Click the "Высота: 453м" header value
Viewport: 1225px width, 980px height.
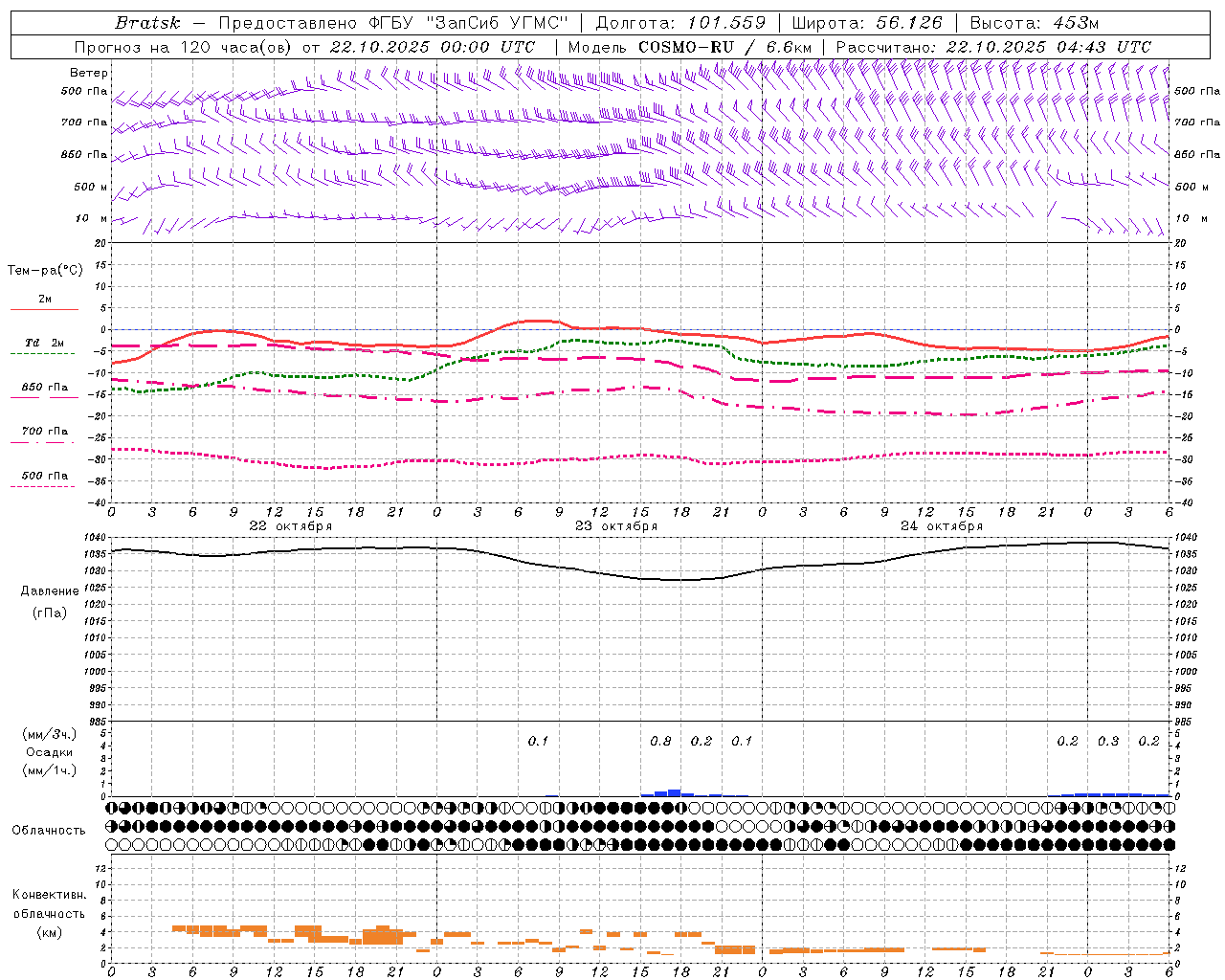[1035, 23]
